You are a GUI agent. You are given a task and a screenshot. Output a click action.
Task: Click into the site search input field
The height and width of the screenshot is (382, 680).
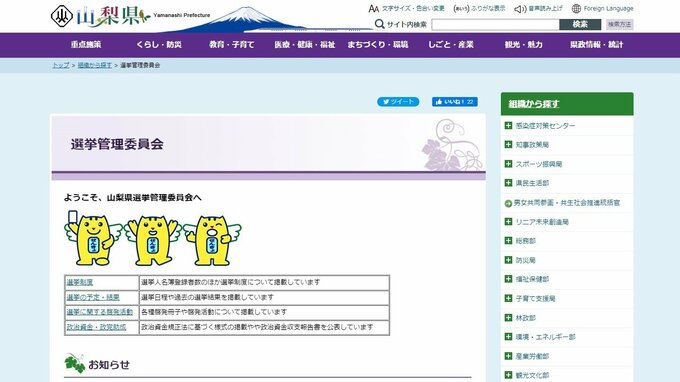(495, 24)
